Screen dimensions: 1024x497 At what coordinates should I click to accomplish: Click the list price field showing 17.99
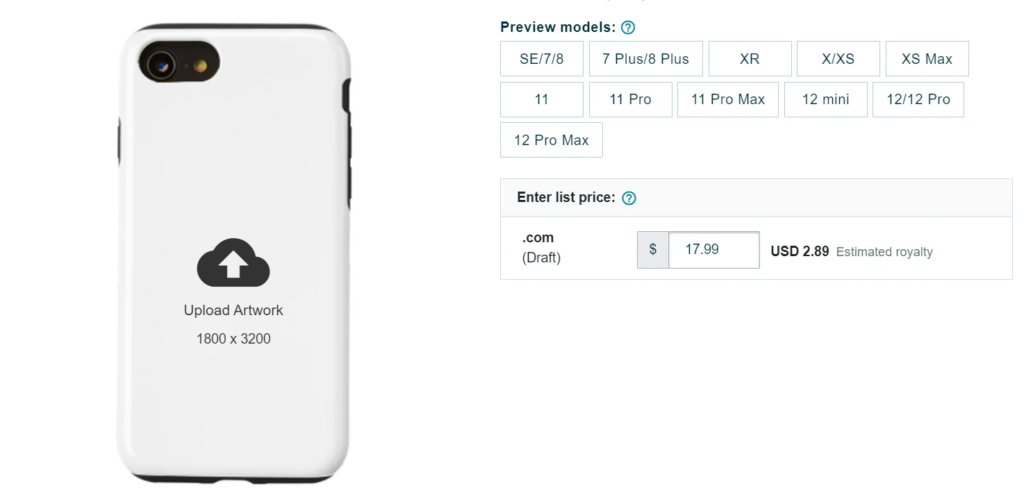click(x=714, y=249)
